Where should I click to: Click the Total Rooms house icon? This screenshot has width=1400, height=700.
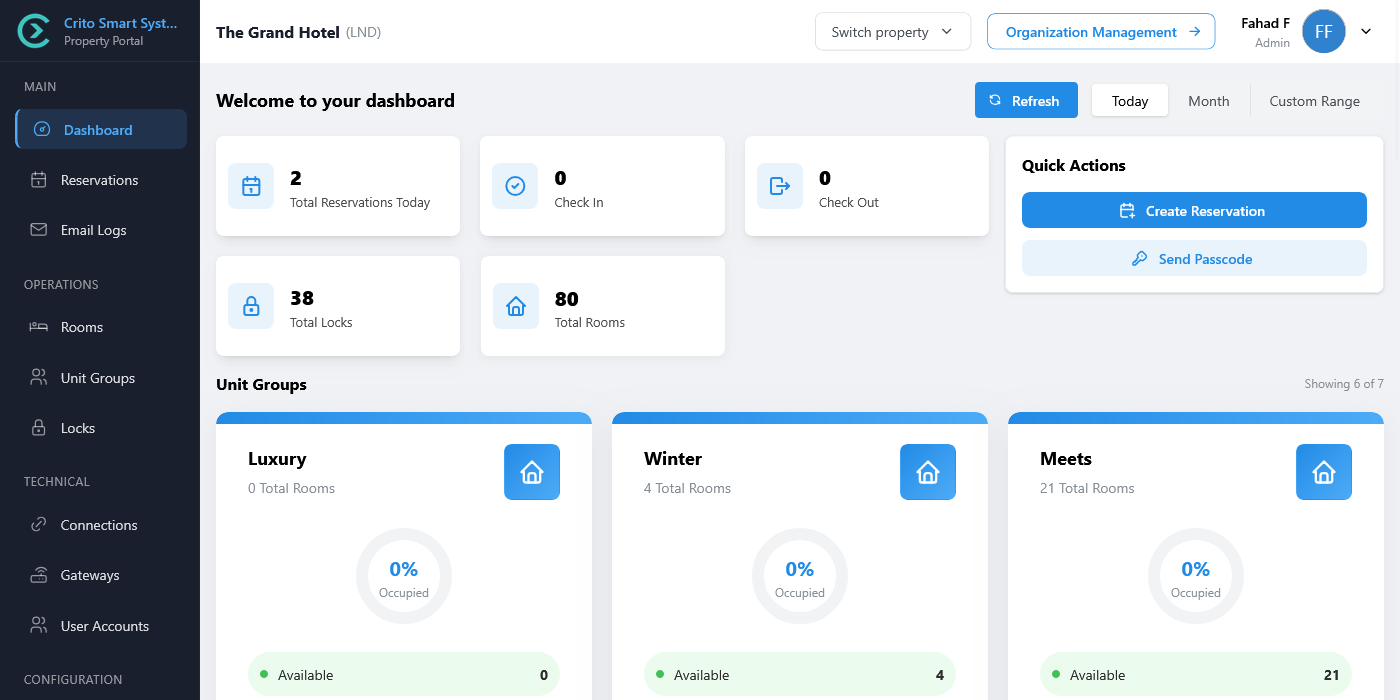pos(516,306)
